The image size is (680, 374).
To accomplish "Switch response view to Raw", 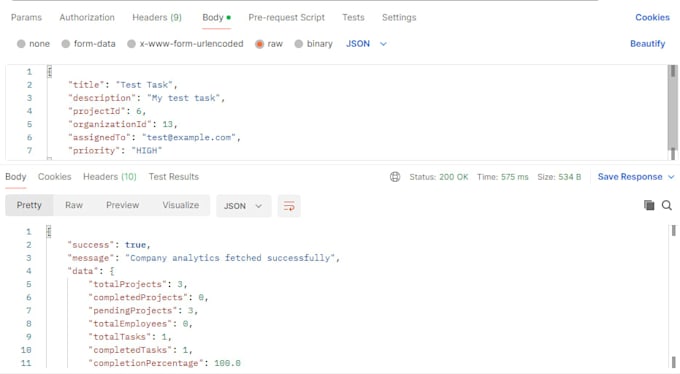I will pyautogui.click(x=74, y=205).
